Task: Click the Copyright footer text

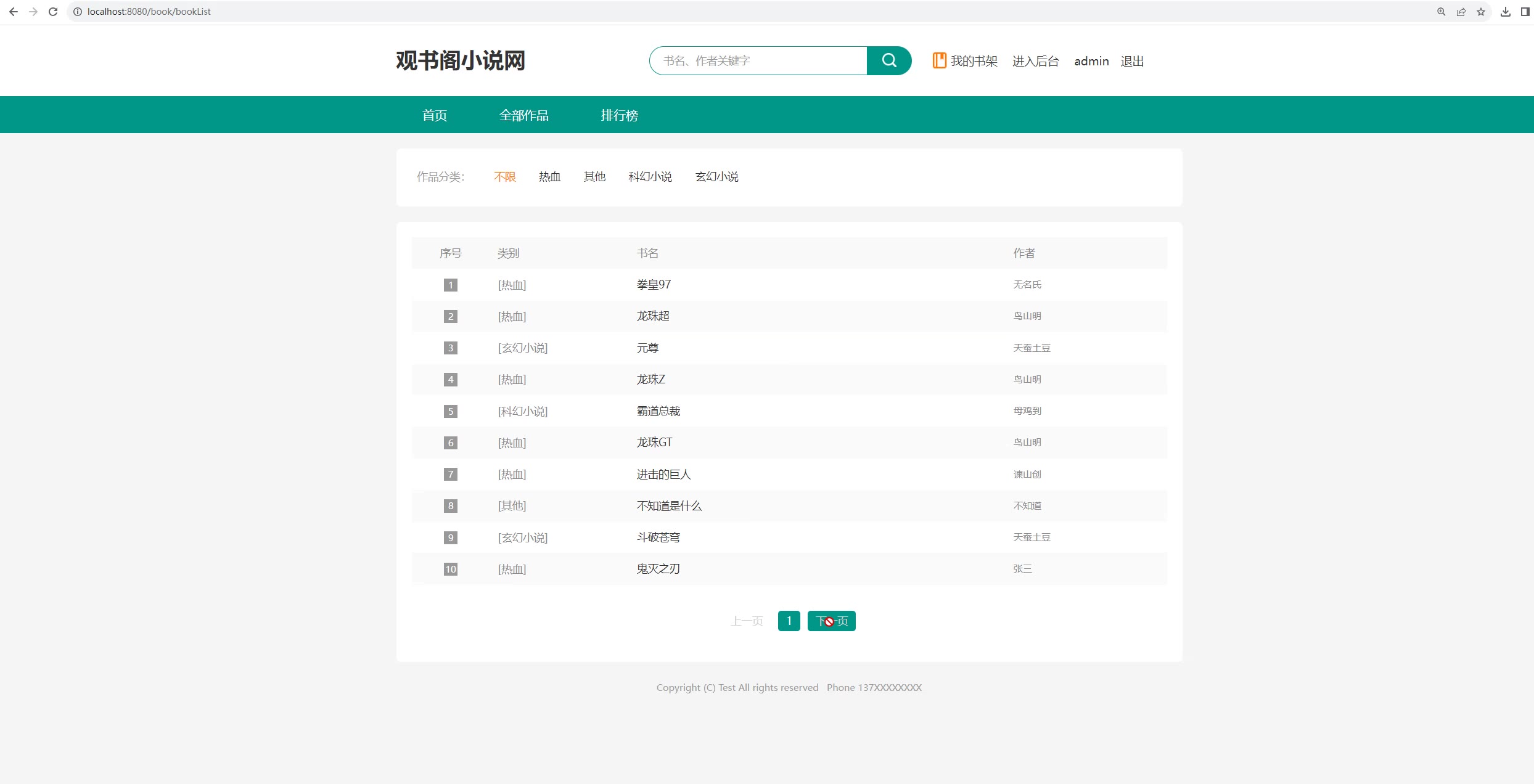Action: tap(789, 688)
